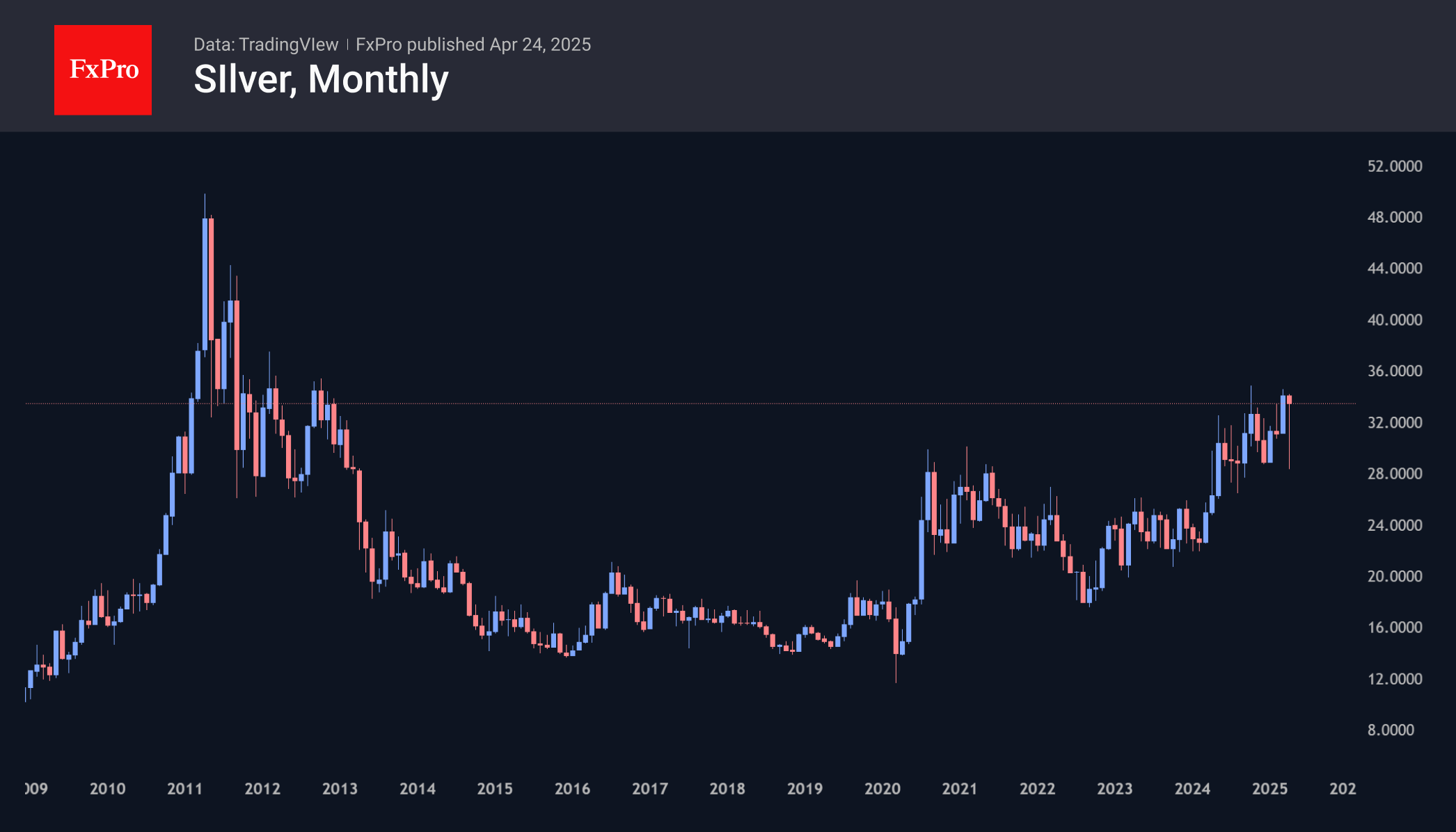Click the red FxPro logo

[x=103, y=70]
